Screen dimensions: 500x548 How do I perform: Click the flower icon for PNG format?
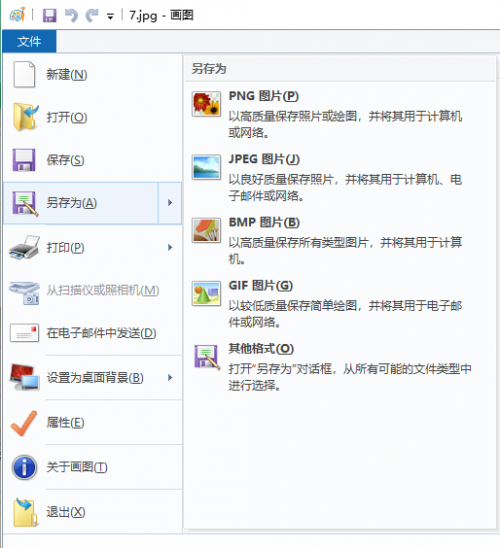[x=206, y=104]
